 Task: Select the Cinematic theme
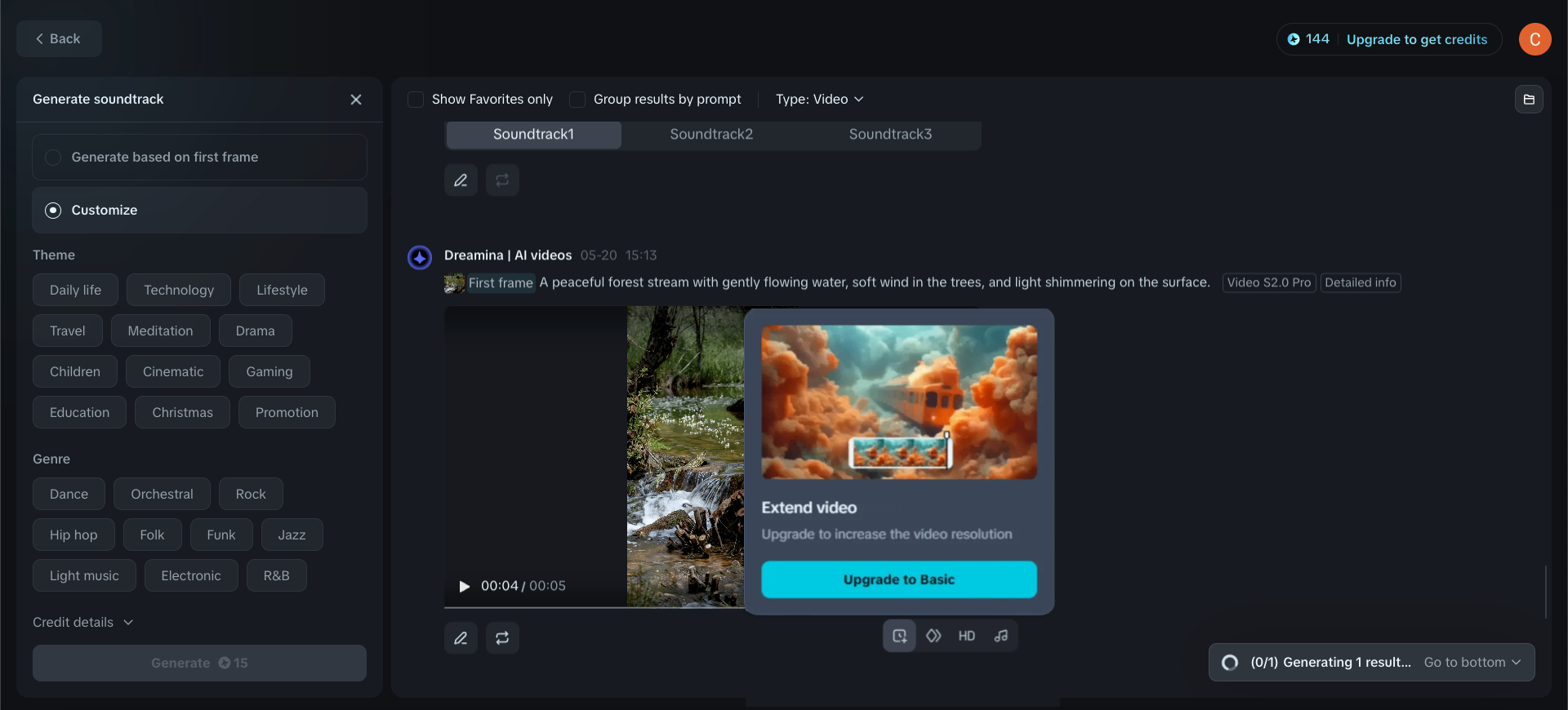[x=173, y=371]
